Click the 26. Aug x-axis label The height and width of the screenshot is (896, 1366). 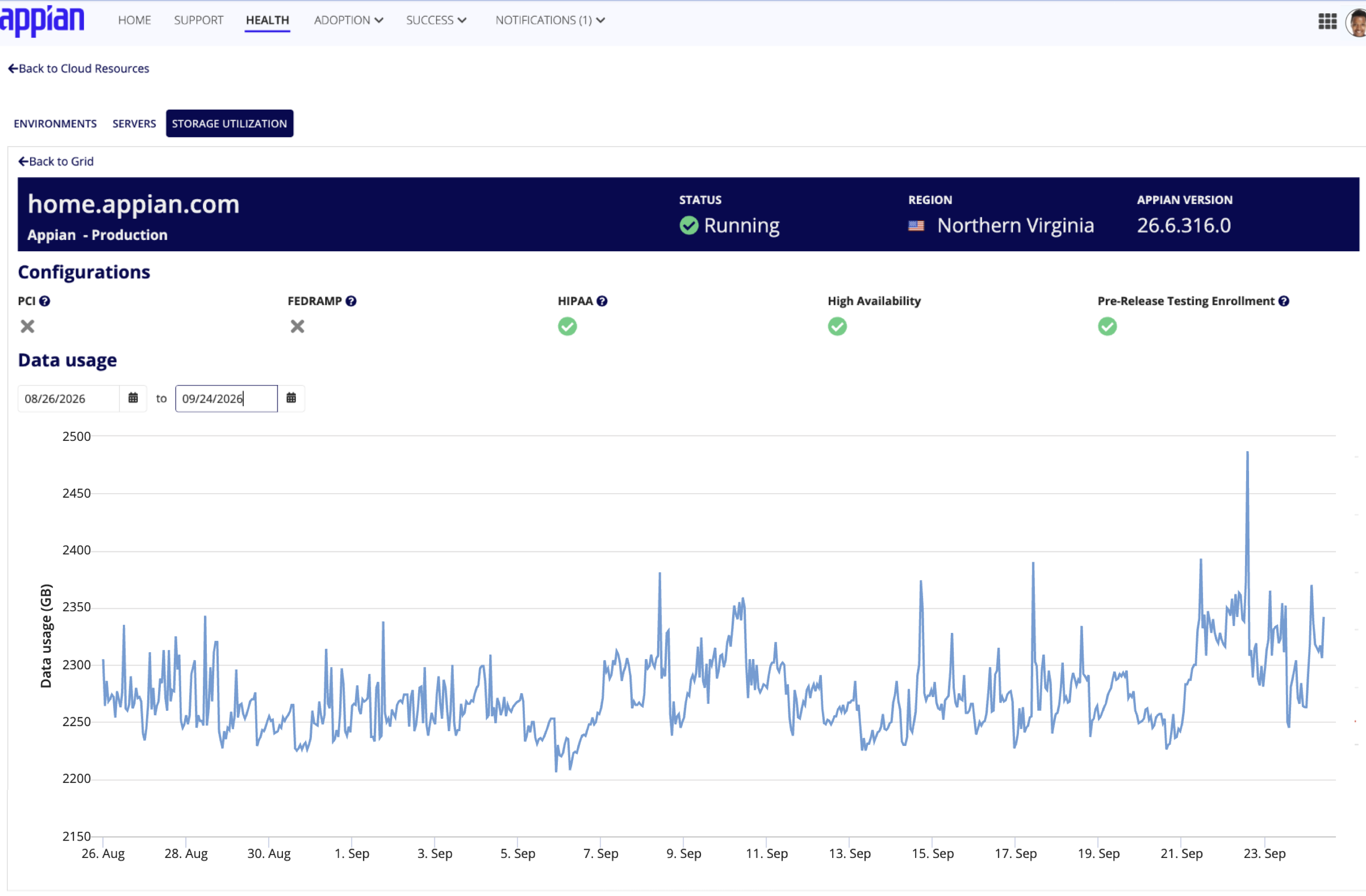click(x=103, y=854)
